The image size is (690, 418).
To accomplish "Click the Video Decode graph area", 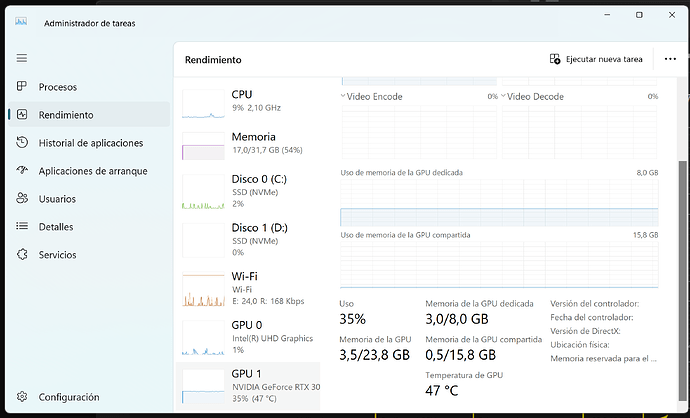I will coord(580,131).
